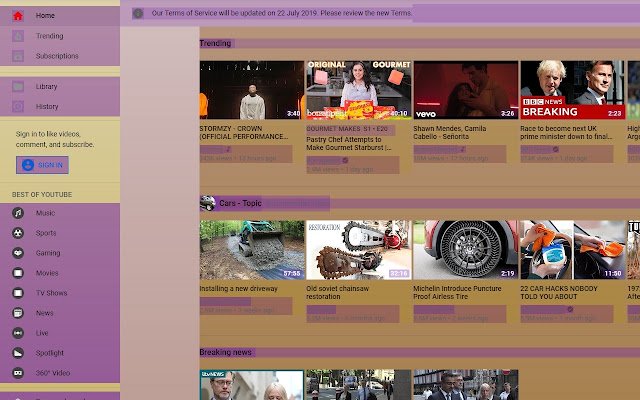Click 'Pastry Chef Attempts to Make Gourmet Starburst' title
Viewport: 640px width, 400px height.
(x=349, y=144)
